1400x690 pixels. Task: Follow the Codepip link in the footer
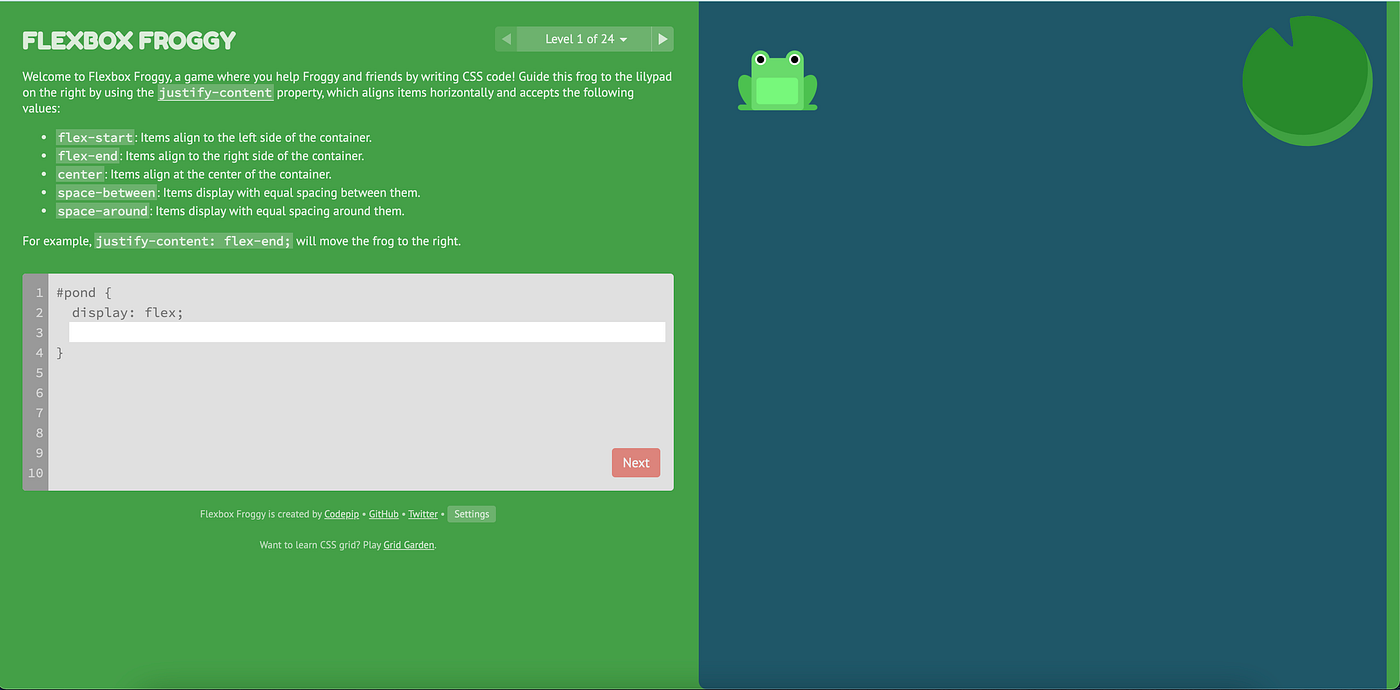[341, 513]
